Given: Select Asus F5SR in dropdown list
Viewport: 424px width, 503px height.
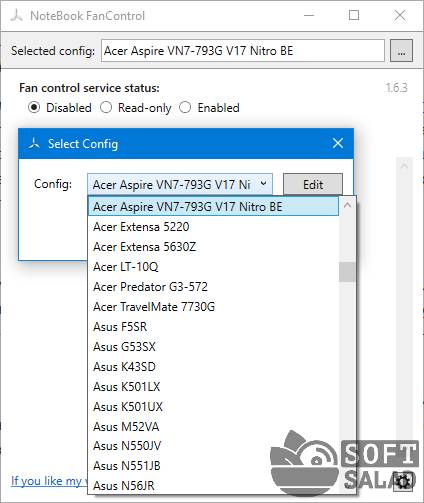Looking at the screenshot, I should pos(213,327).
